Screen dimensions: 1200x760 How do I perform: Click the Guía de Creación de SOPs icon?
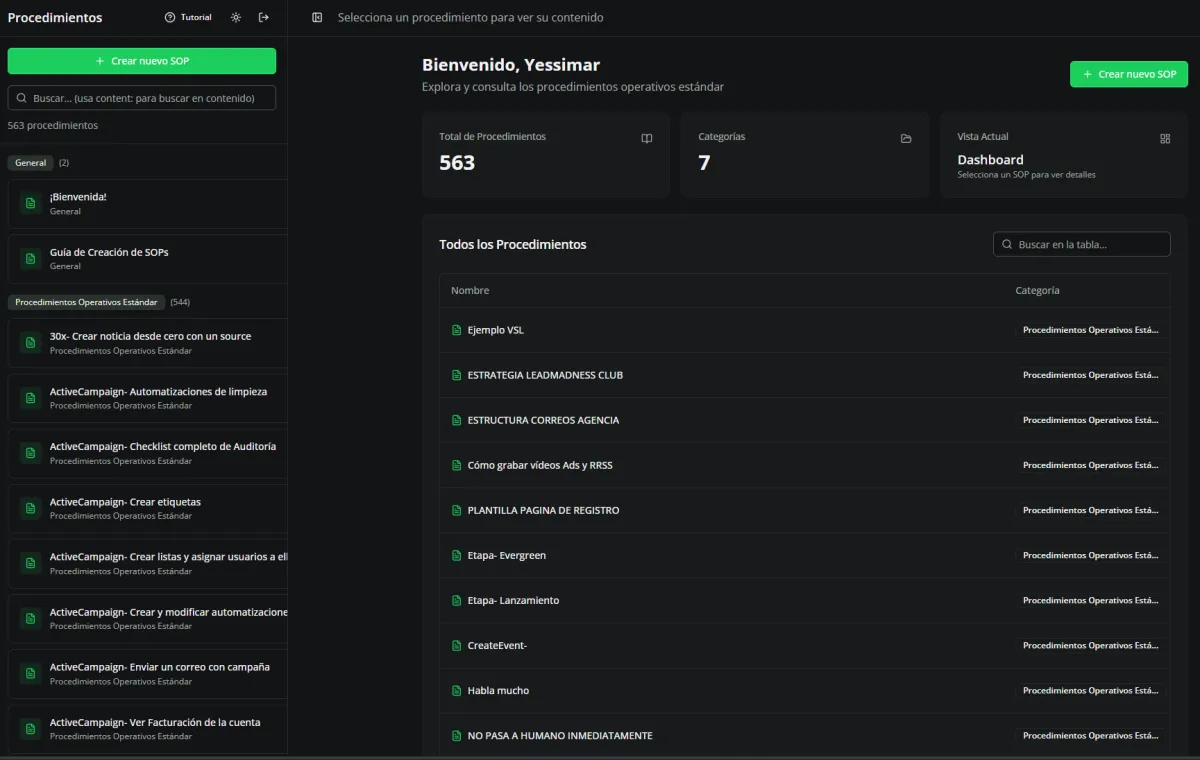pyautogui.click(x=31, y=259)
